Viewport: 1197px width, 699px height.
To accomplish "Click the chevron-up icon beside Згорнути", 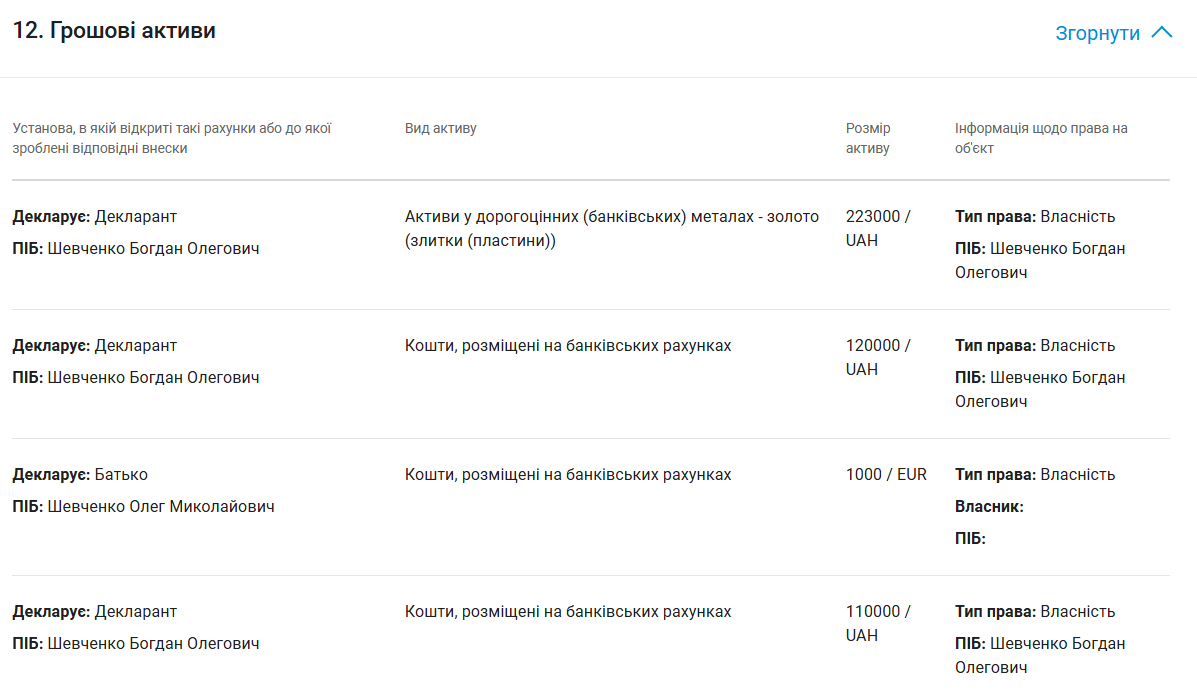I will 1161,32.
